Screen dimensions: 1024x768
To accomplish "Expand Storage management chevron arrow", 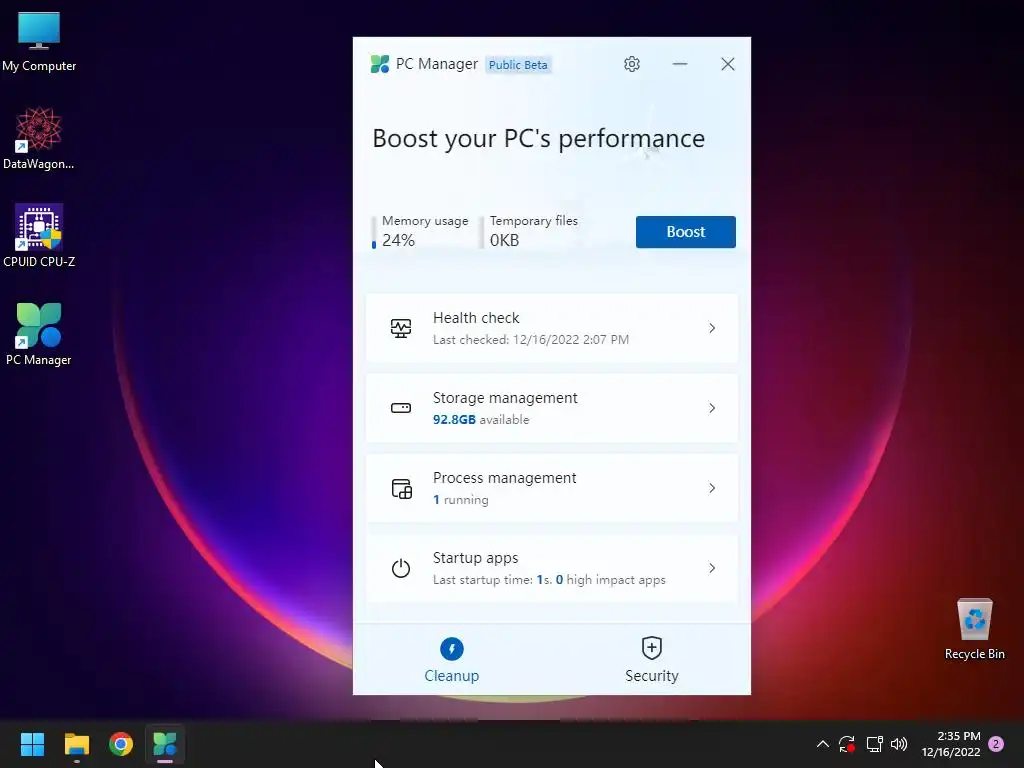I will (712, 408).
